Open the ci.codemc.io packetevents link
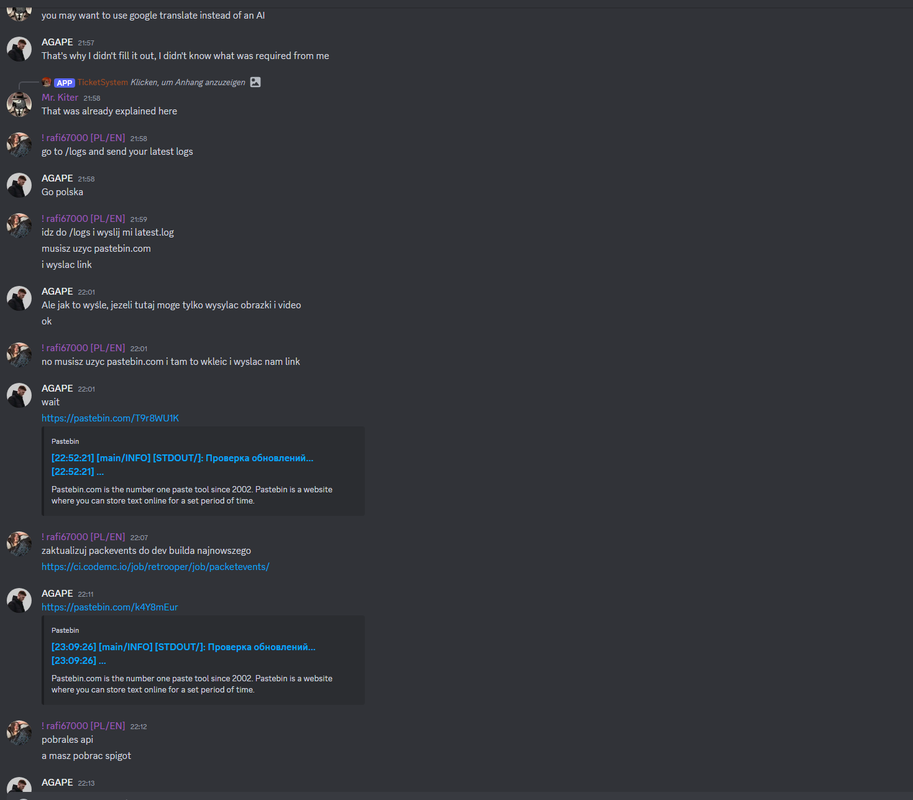Screen dimensions: 913x800 click(x=155, y=567)
